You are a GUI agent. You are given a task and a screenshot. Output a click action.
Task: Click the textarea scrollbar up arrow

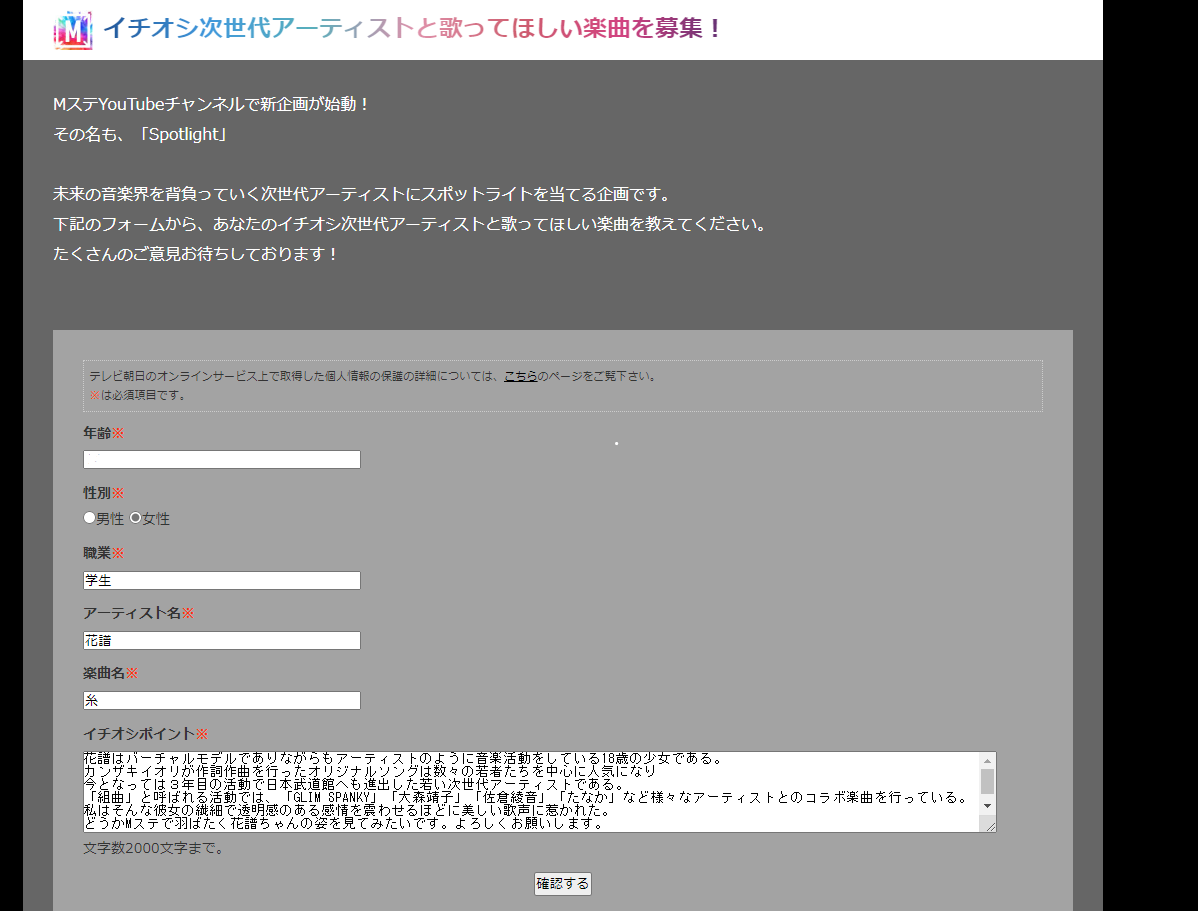987,760
